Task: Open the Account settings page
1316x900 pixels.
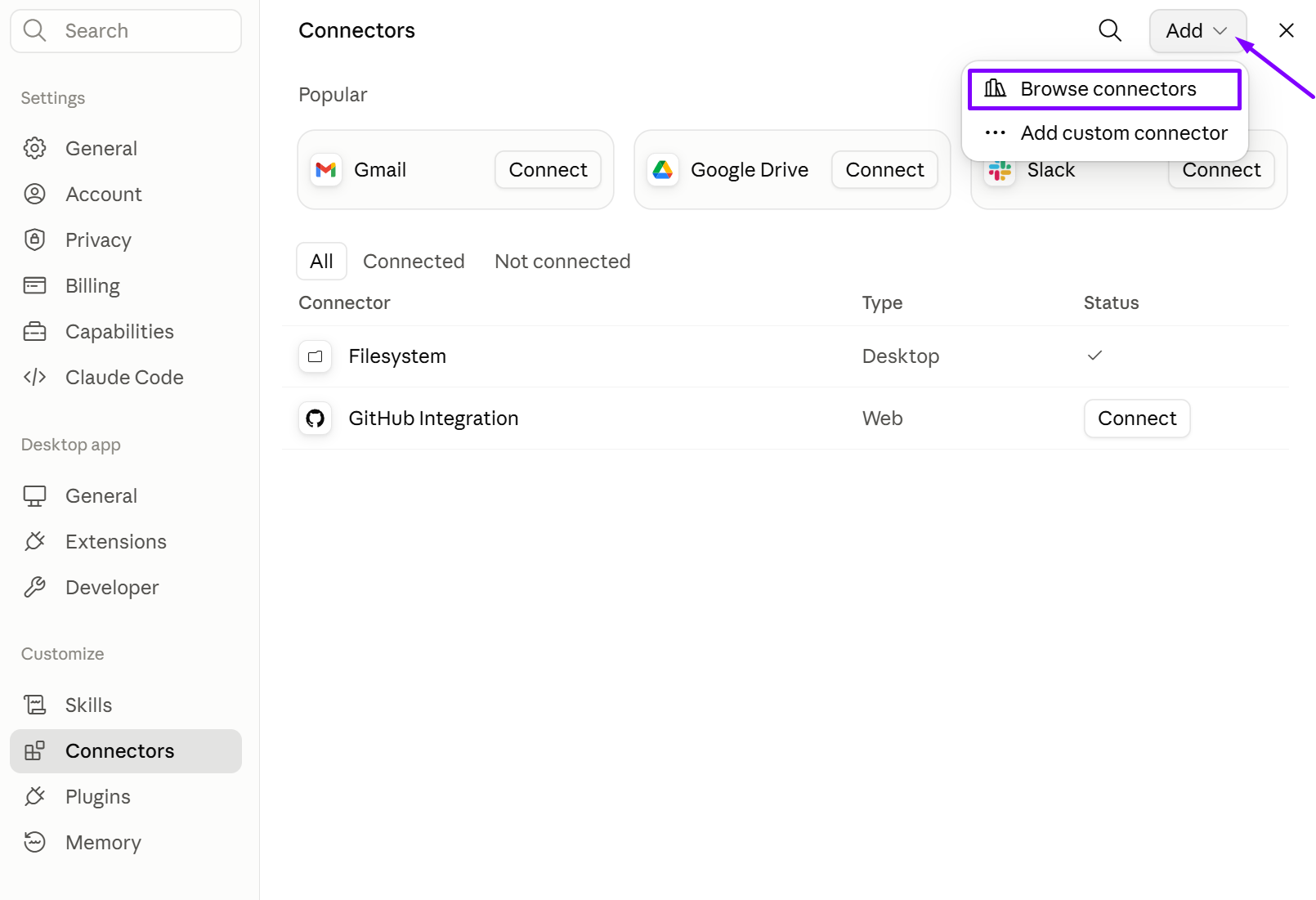Action: click(126, 195)
